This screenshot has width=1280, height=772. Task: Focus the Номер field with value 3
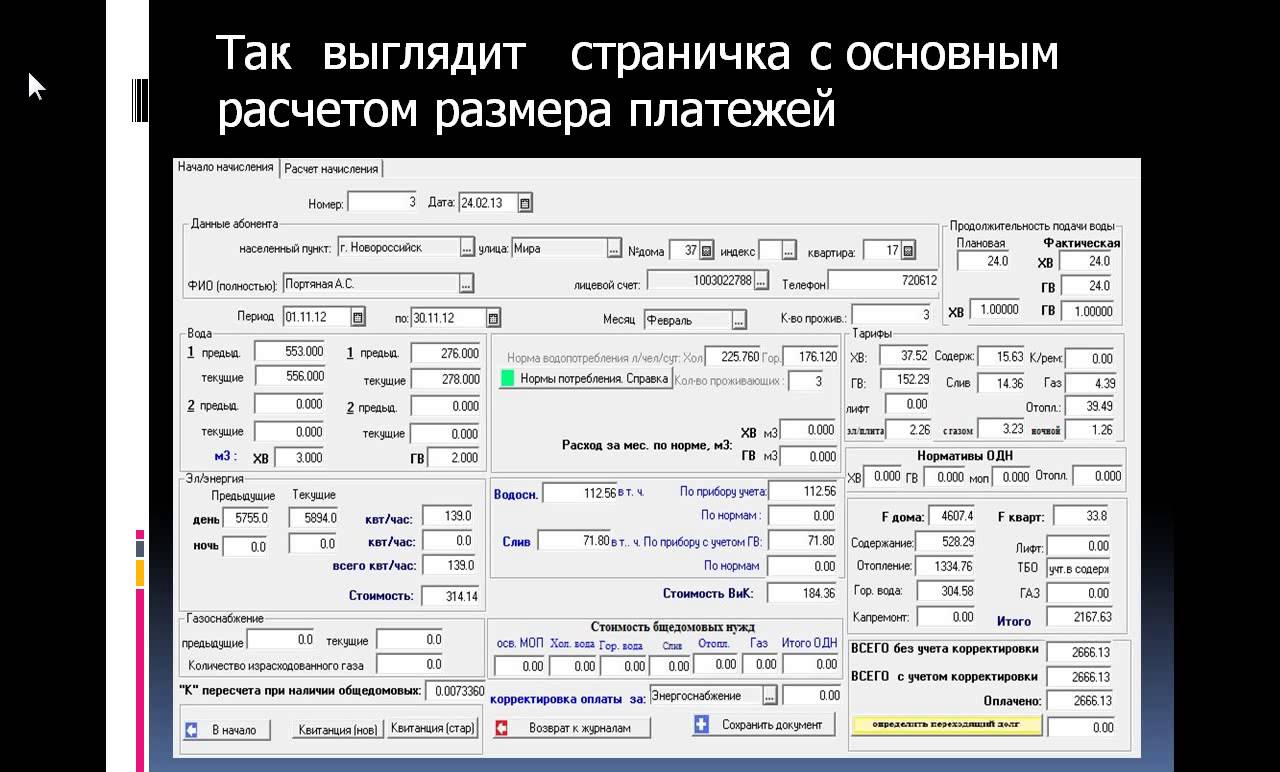point(382,203)
